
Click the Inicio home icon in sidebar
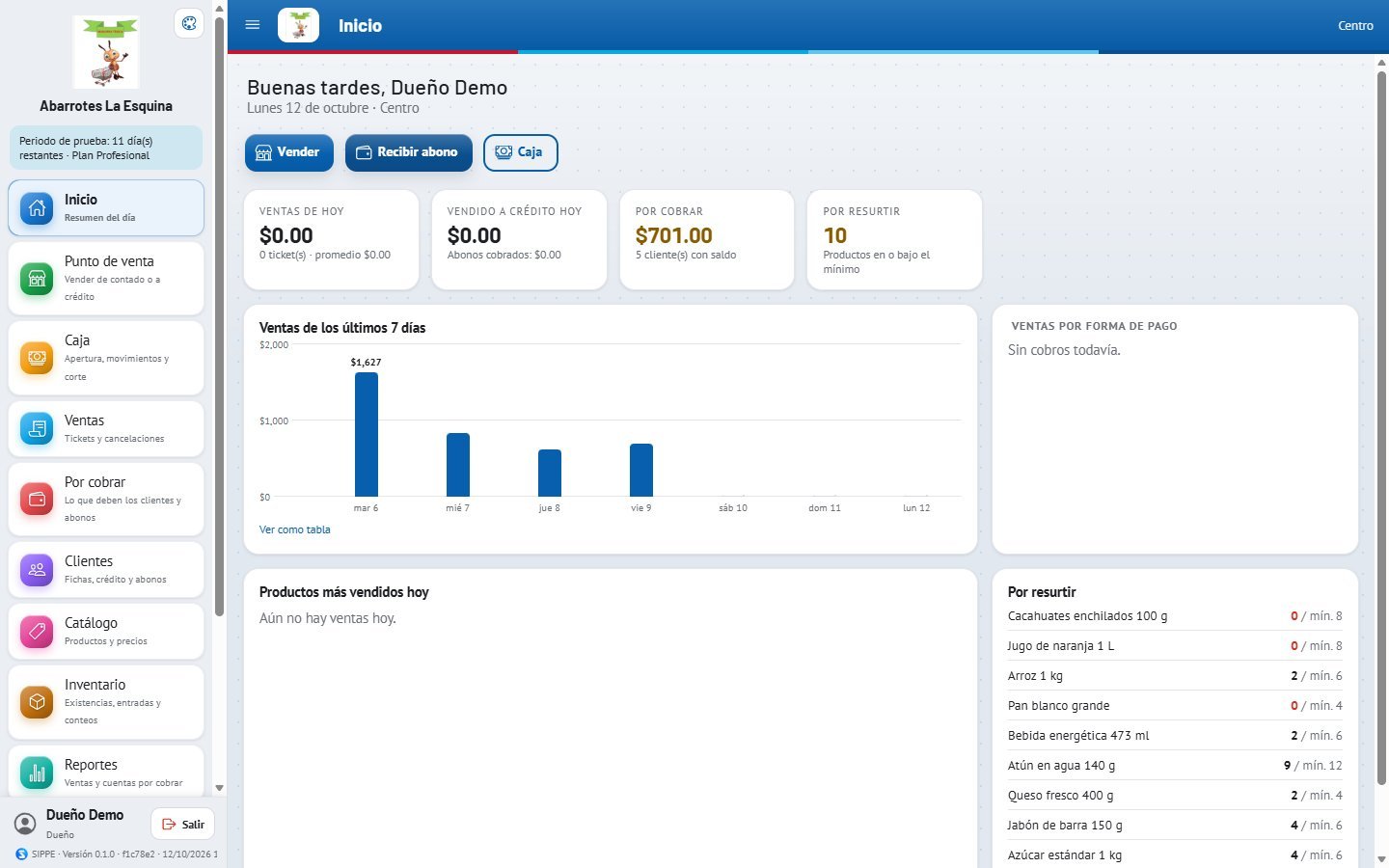click(x=37, y=207)
